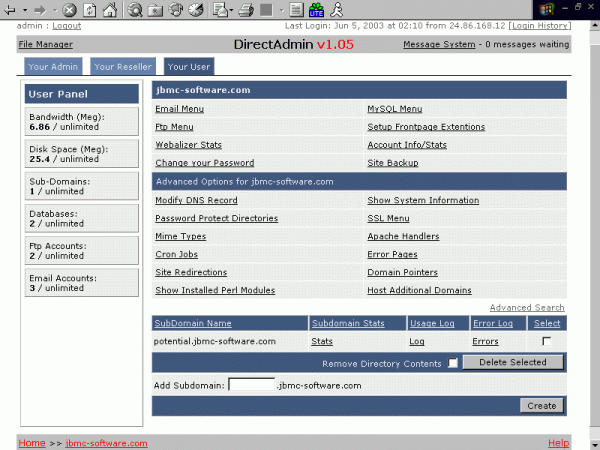
Task: Click the Print toolbar icon
Action: tap(246, 10)
